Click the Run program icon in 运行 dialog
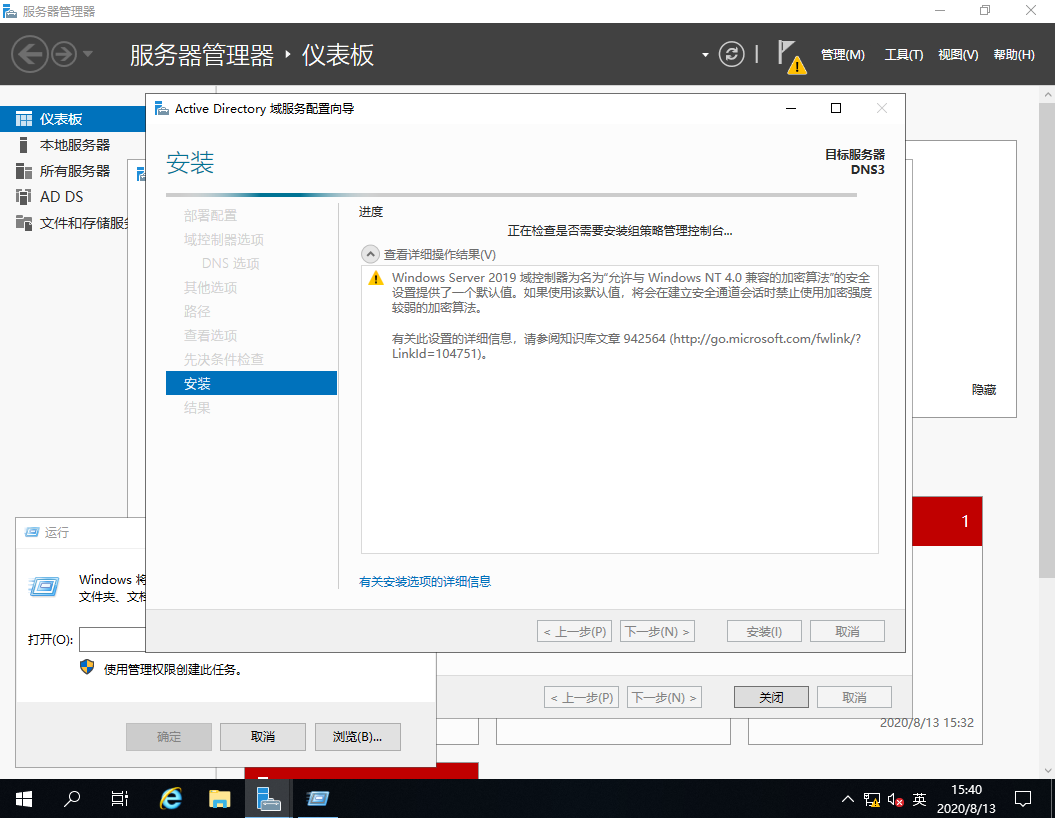 coord(44,587)
